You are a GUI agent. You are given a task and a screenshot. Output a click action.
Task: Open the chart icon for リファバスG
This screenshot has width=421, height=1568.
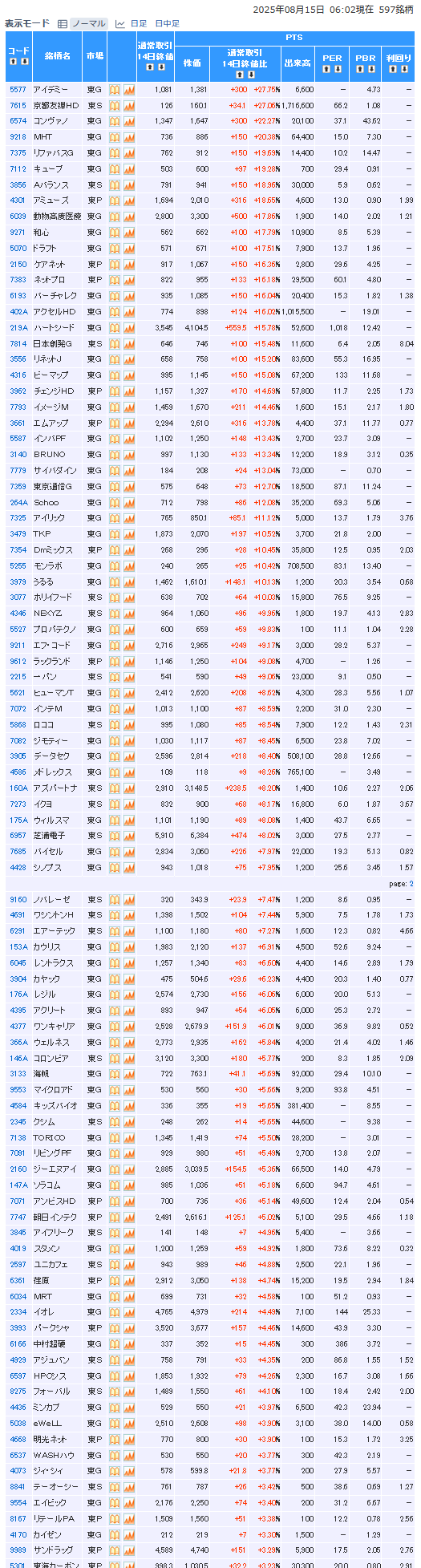129,153
